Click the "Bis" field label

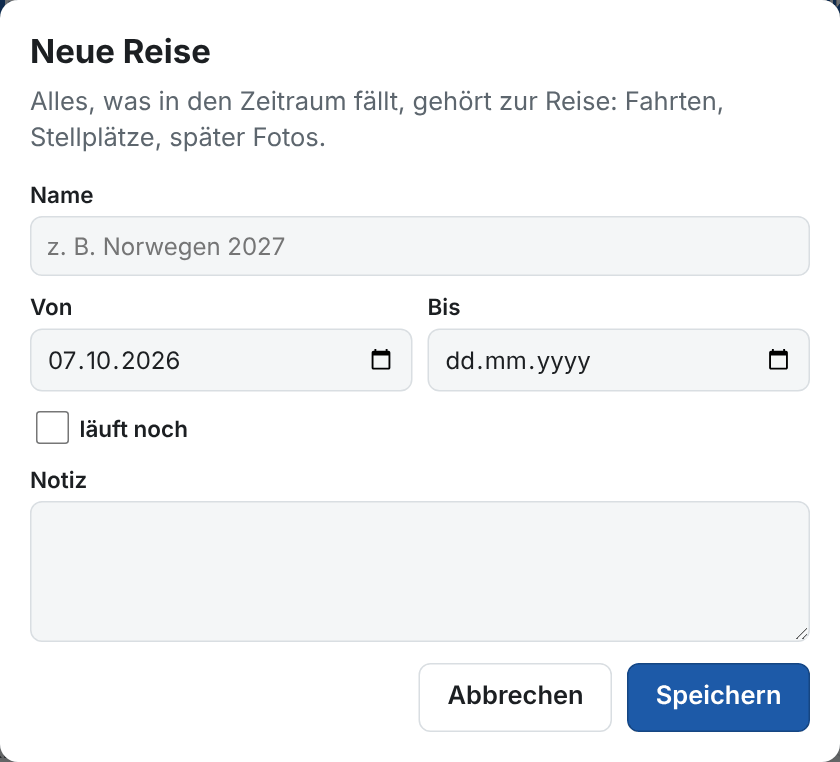pyautogui.click(x=444, y=308)
